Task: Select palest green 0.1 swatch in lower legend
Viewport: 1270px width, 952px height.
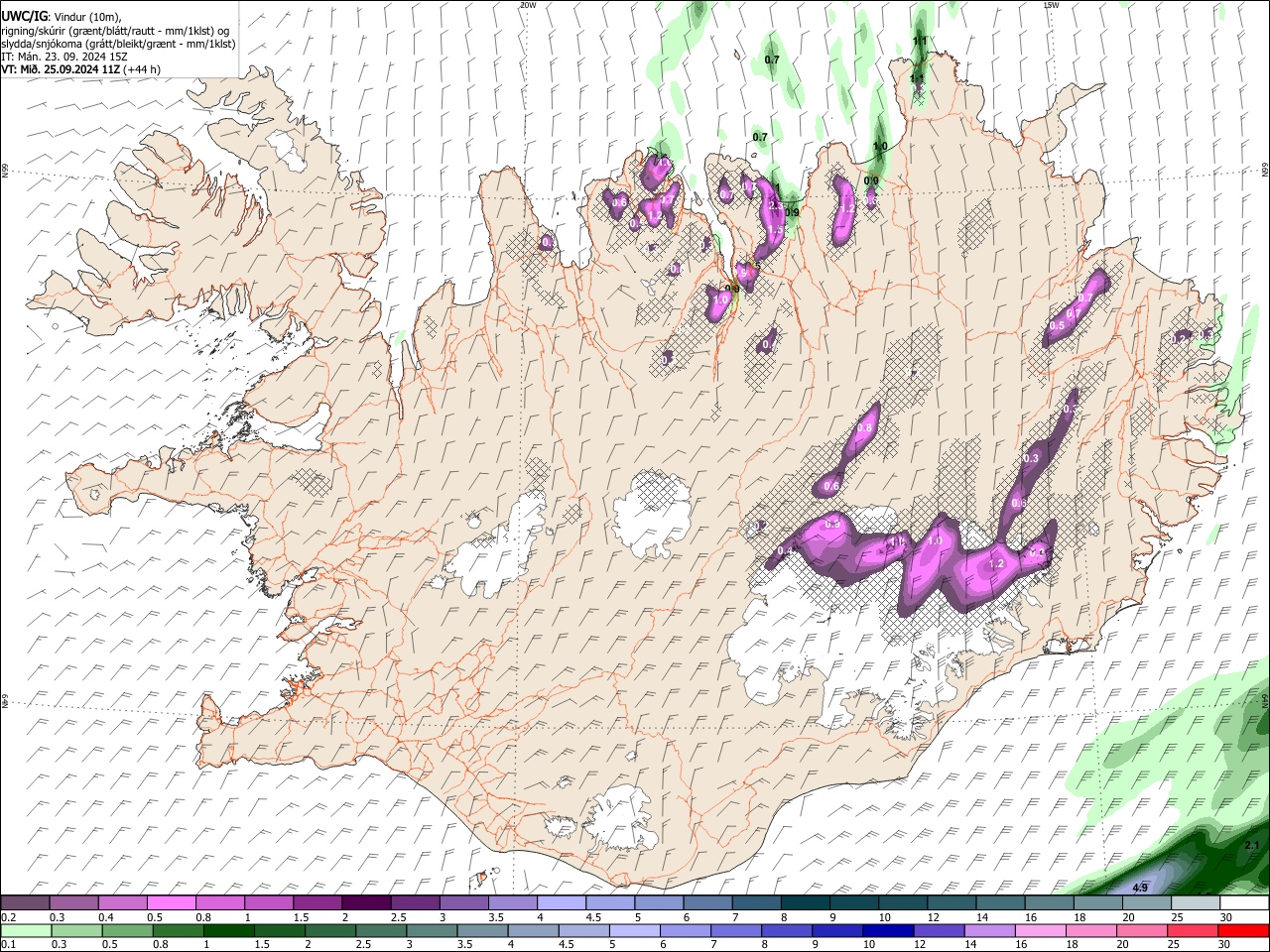Action: (26, 930)
